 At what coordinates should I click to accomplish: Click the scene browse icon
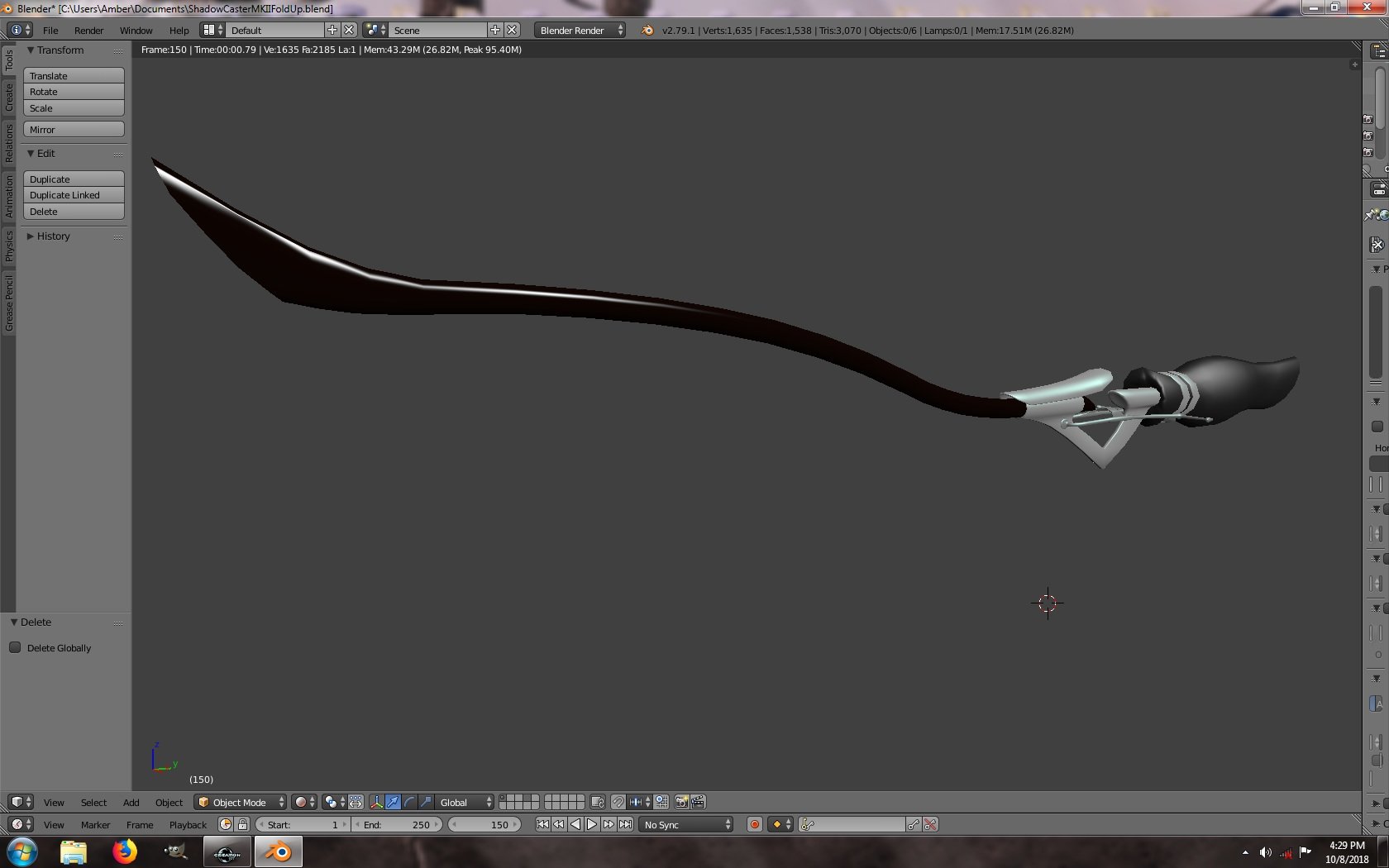(375, 30)
